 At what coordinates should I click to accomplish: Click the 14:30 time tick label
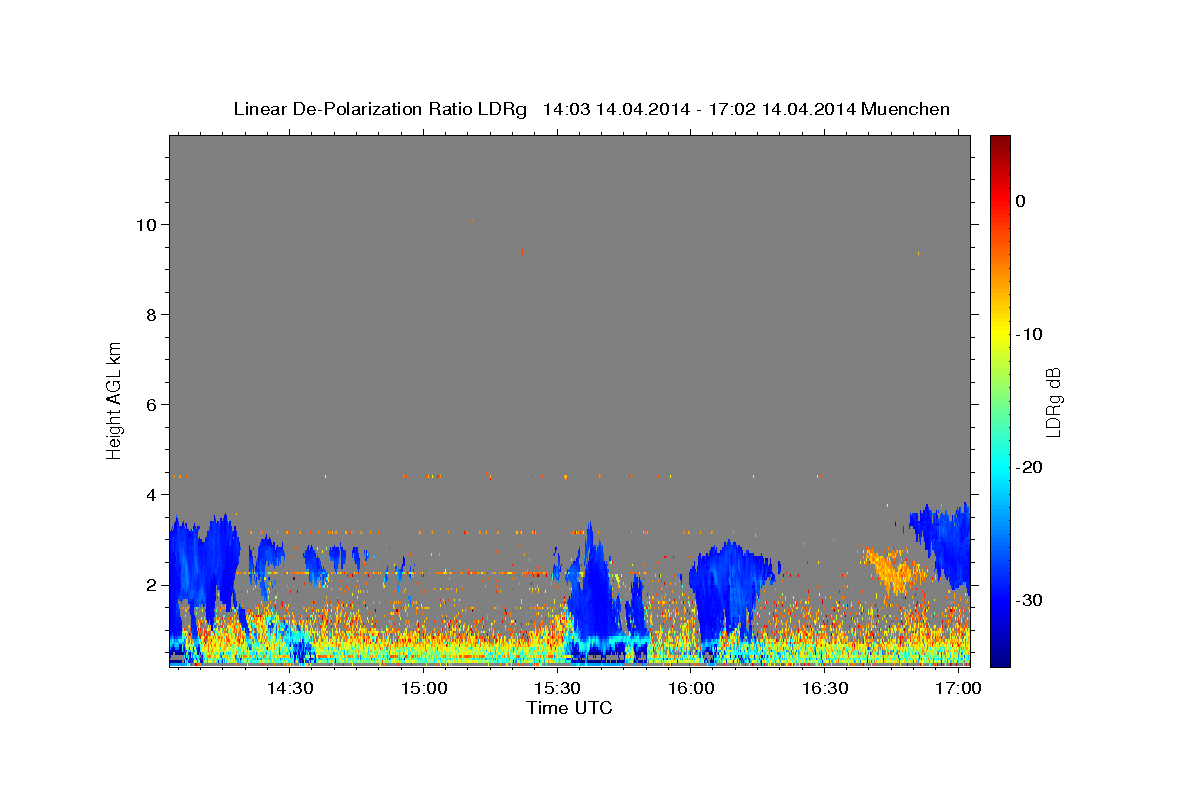point(290,689)
